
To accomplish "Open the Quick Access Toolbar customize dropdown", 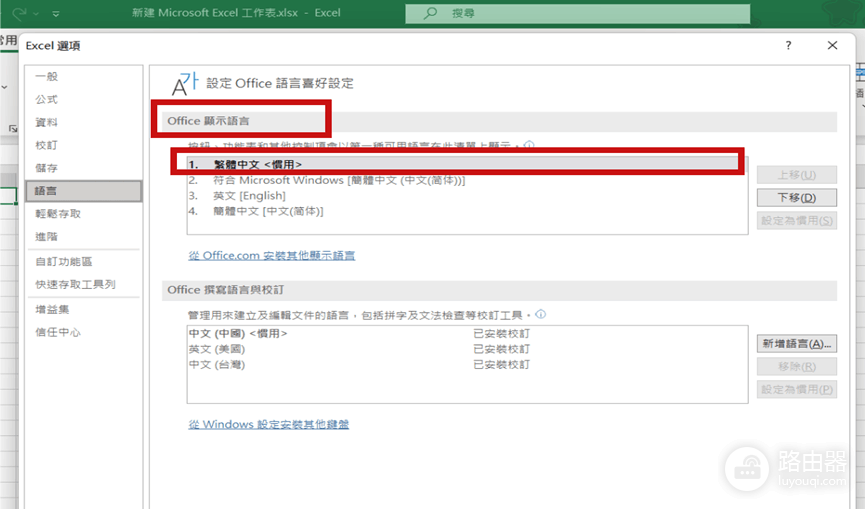I will [x=56, y=14].
